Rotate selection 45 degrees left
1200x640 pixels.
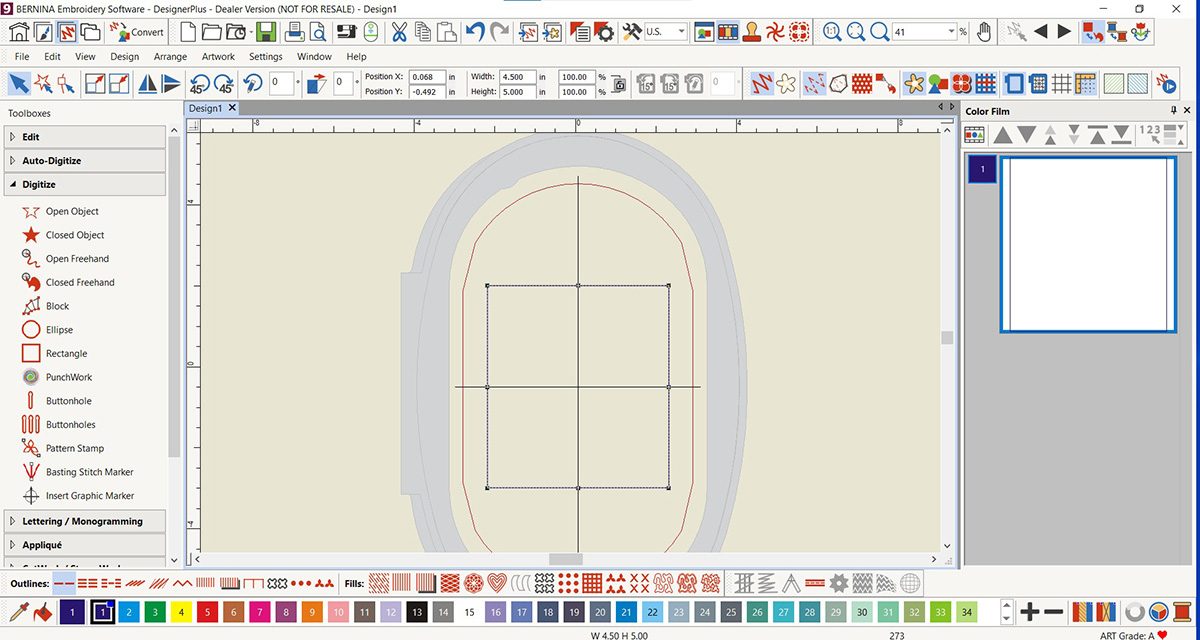pyautogui.click(x=199, y=83)
